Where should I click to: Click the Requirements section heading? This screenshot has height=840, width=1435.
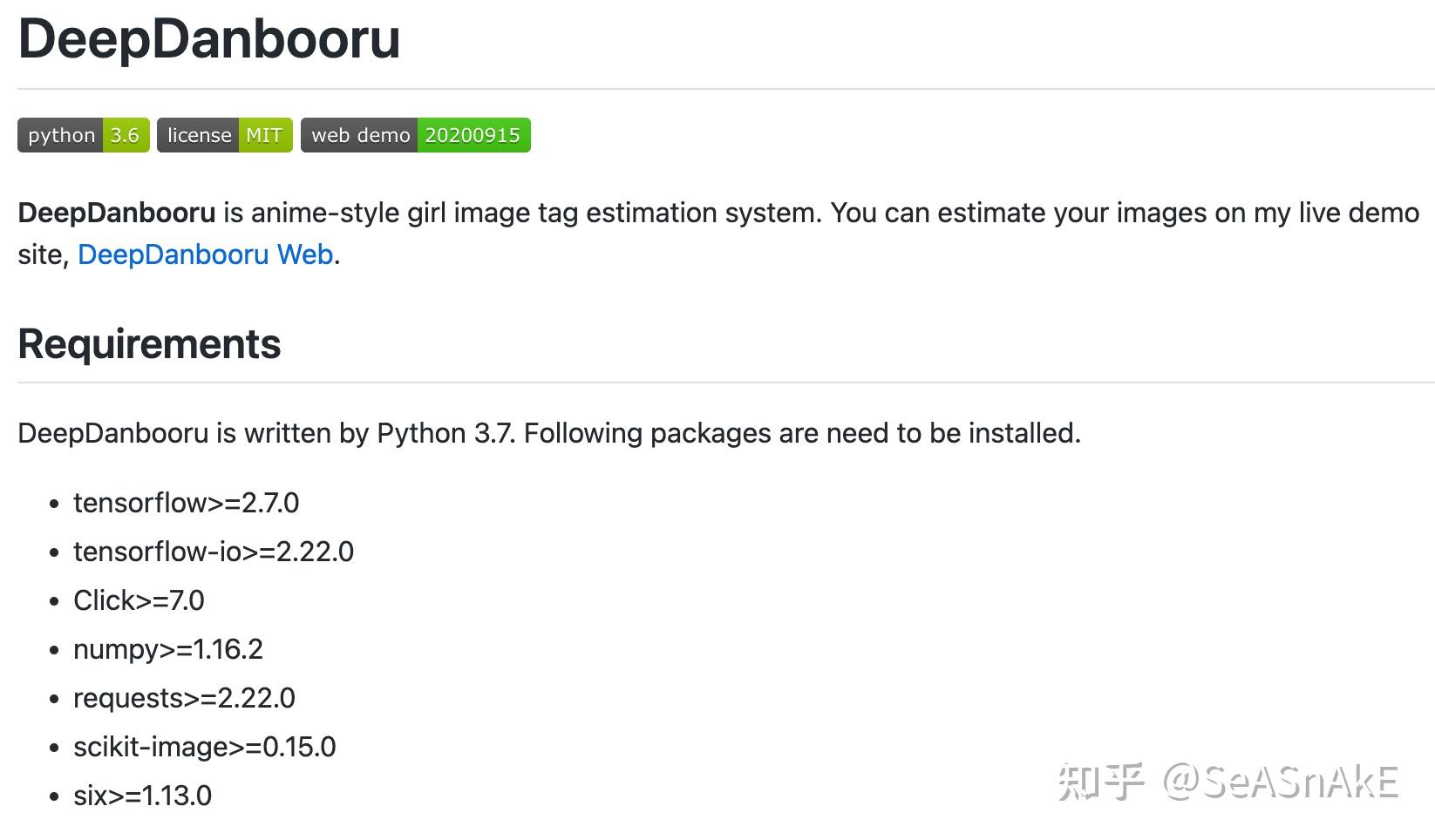(149, 344)
